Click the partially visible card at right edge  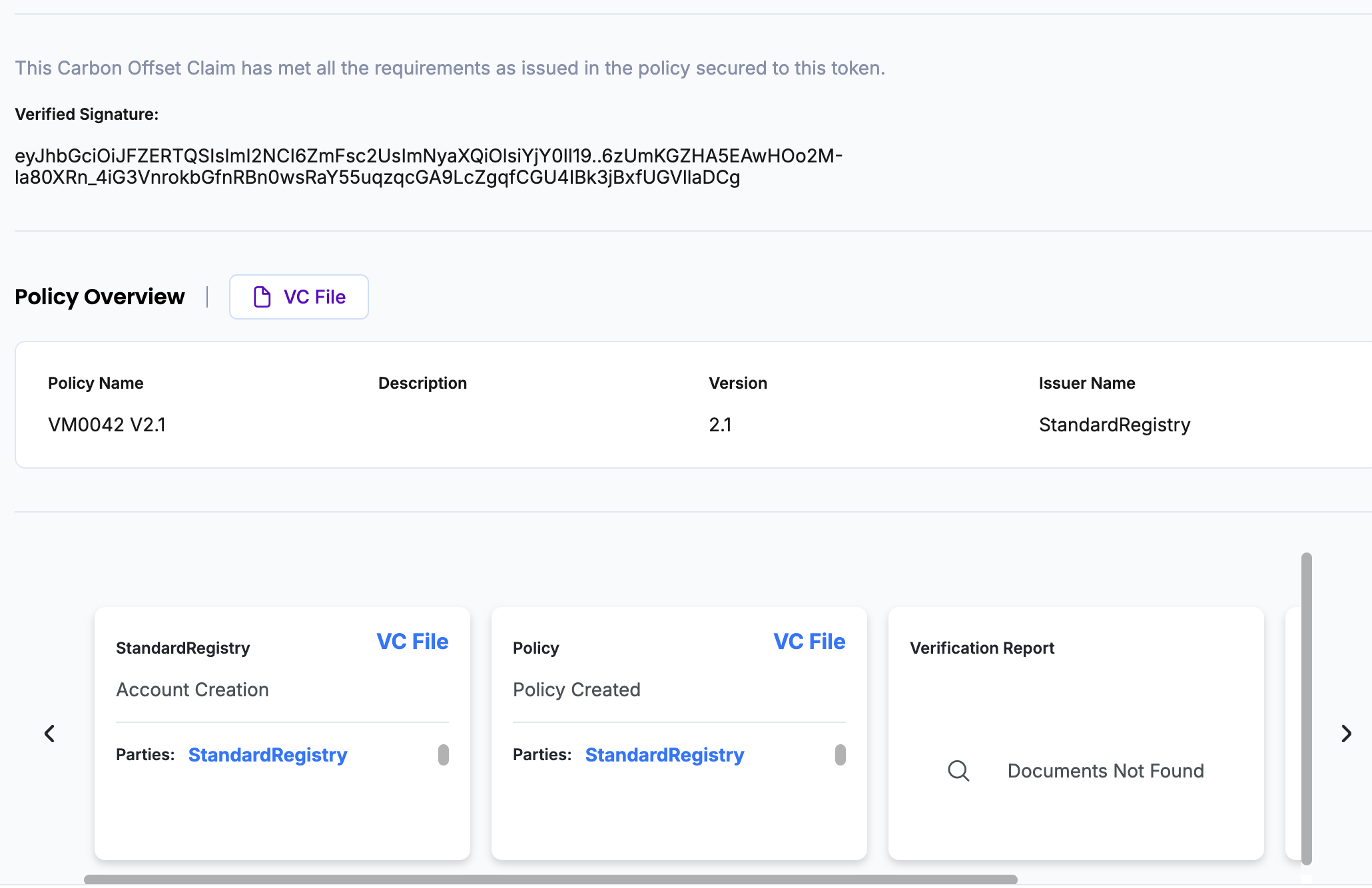(x=1292, y=732)
